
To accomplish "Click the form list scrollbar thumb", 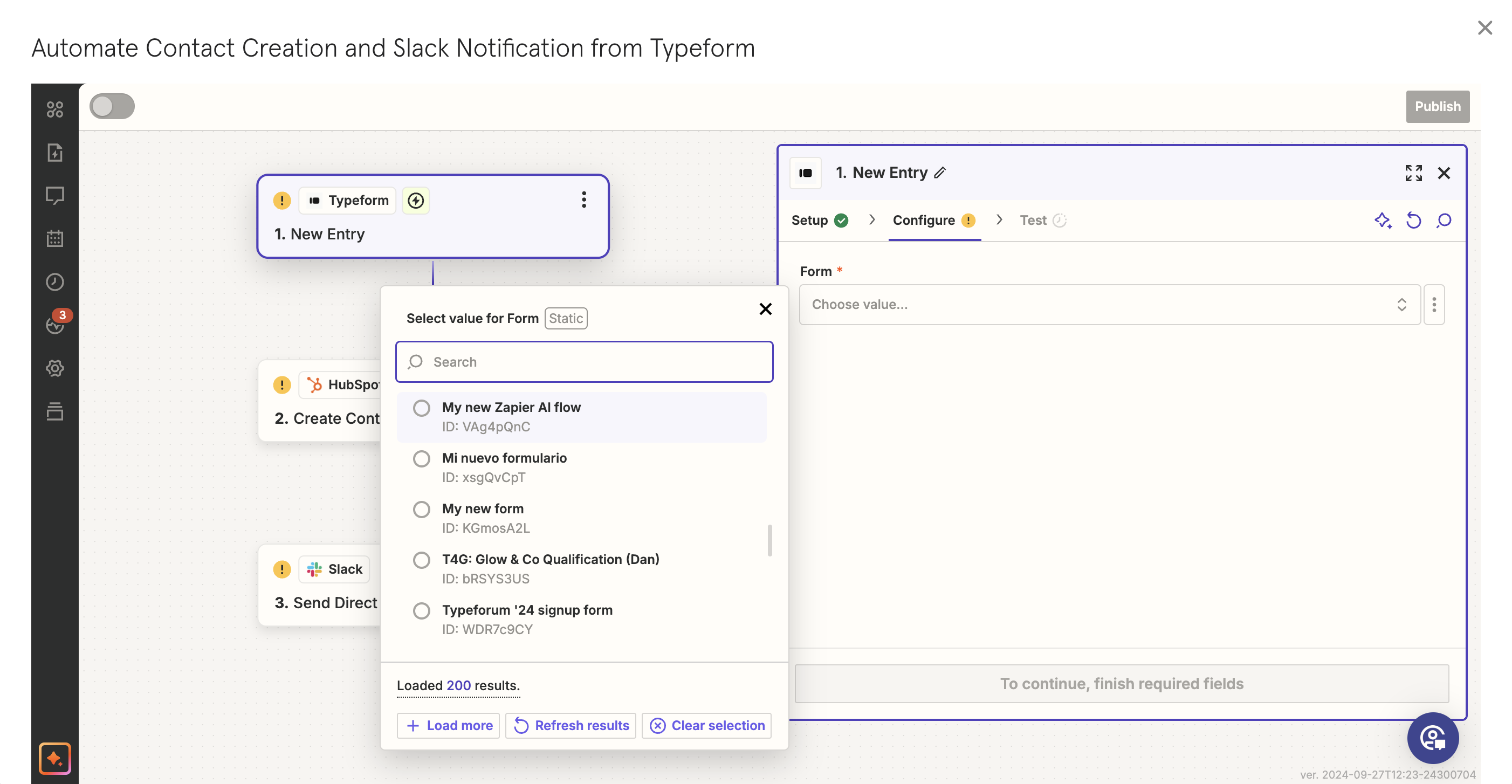I will click(769, 540).
